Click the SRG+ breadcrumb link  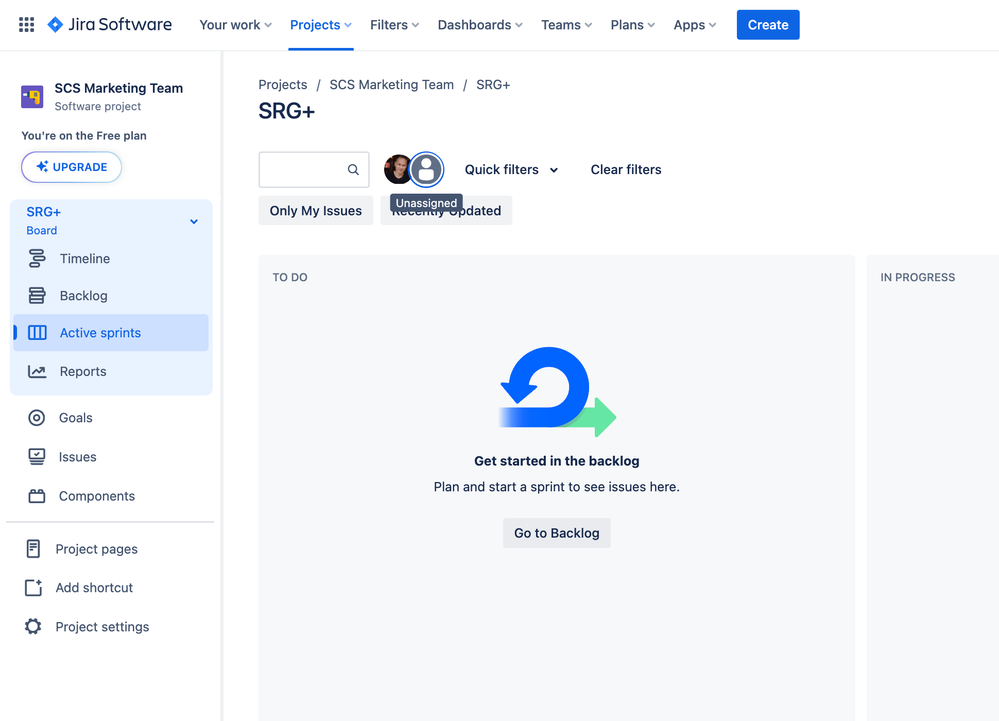[x=493, y=85]
